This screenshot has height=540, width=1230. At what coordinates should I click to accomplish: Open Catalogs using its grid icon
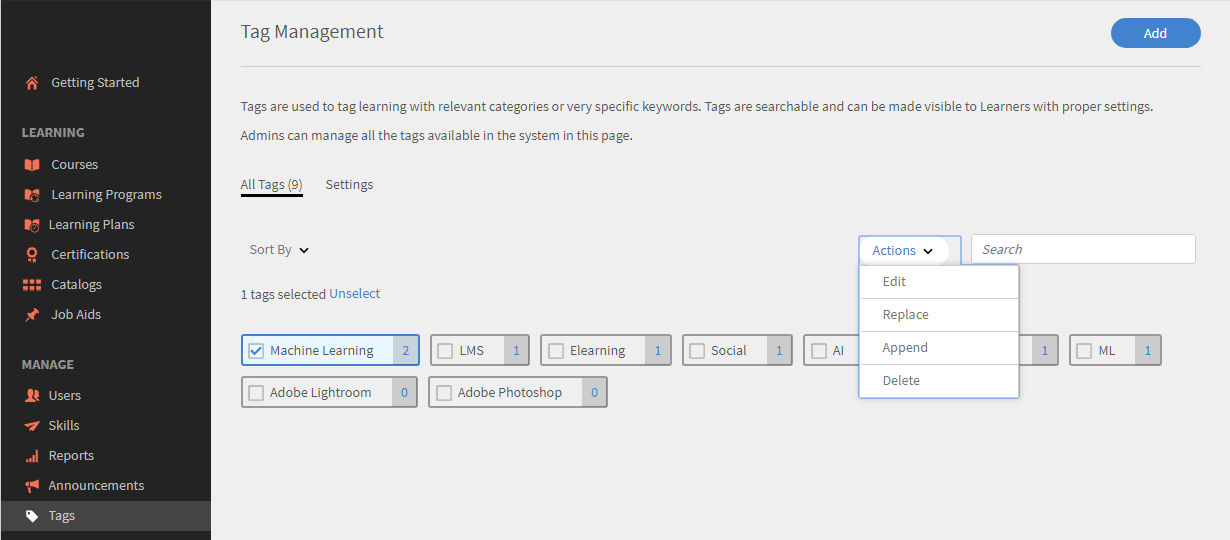pos(32,285)
